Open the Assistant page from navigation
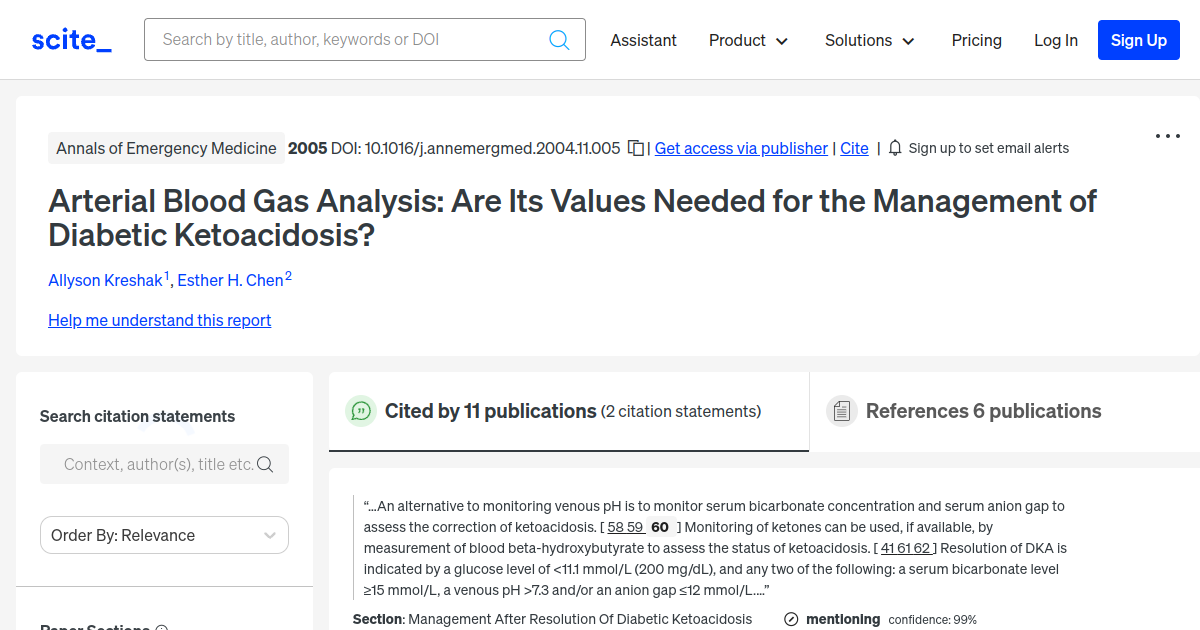This screenshot has width=1200, height=630. coord(643,40)
